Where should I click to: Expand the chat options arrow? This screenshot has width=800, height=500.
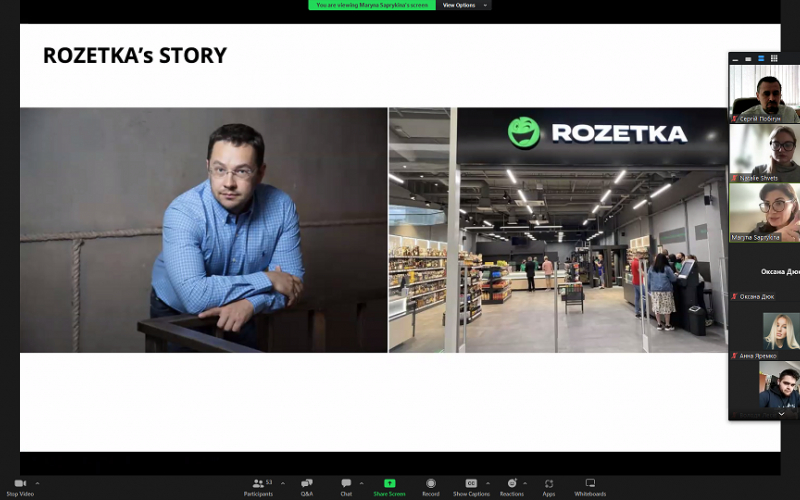coord(361,483)
